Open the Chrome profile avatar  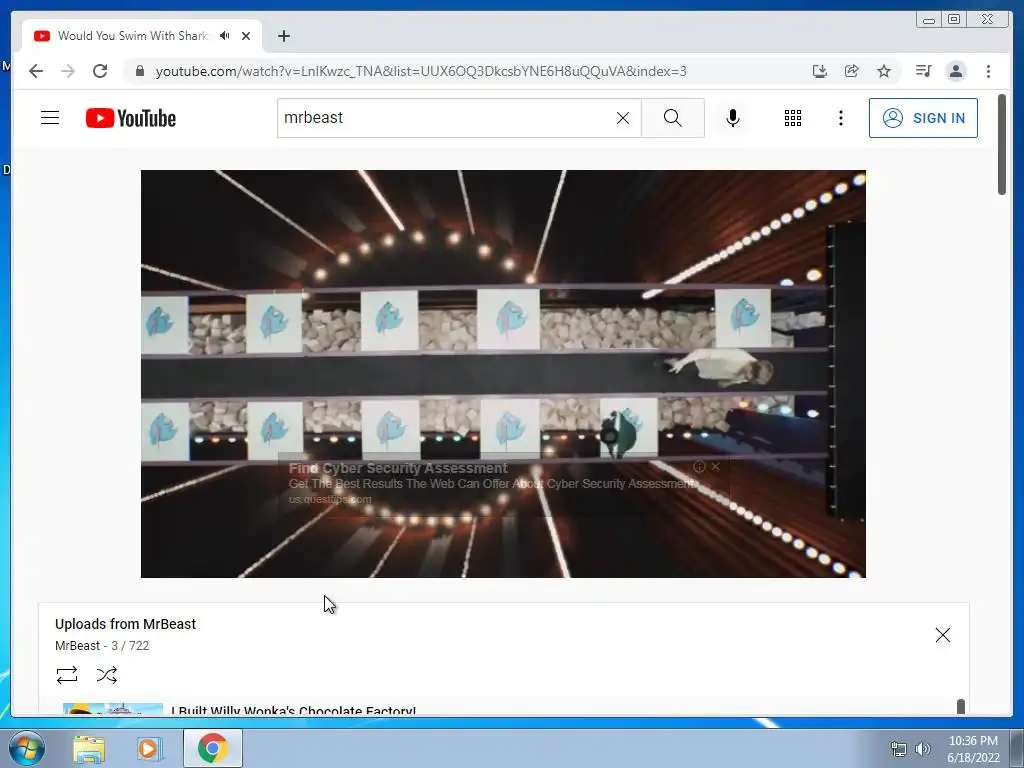click(956, 71)
